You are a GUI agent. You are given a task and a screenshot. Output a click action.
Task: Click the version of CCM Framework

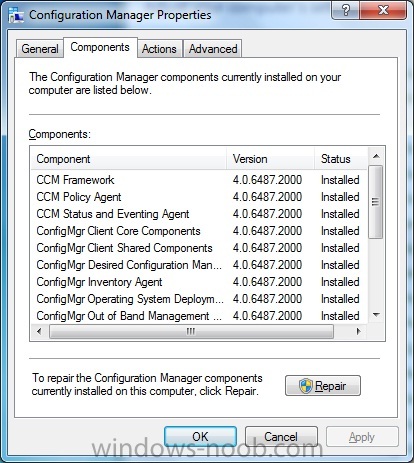(267, 180)
